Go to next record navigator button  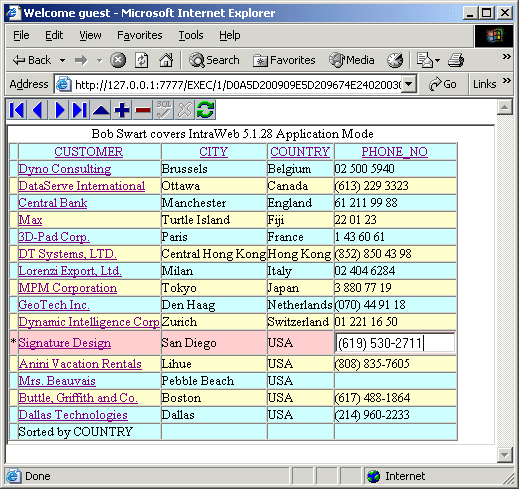point(59,110)
